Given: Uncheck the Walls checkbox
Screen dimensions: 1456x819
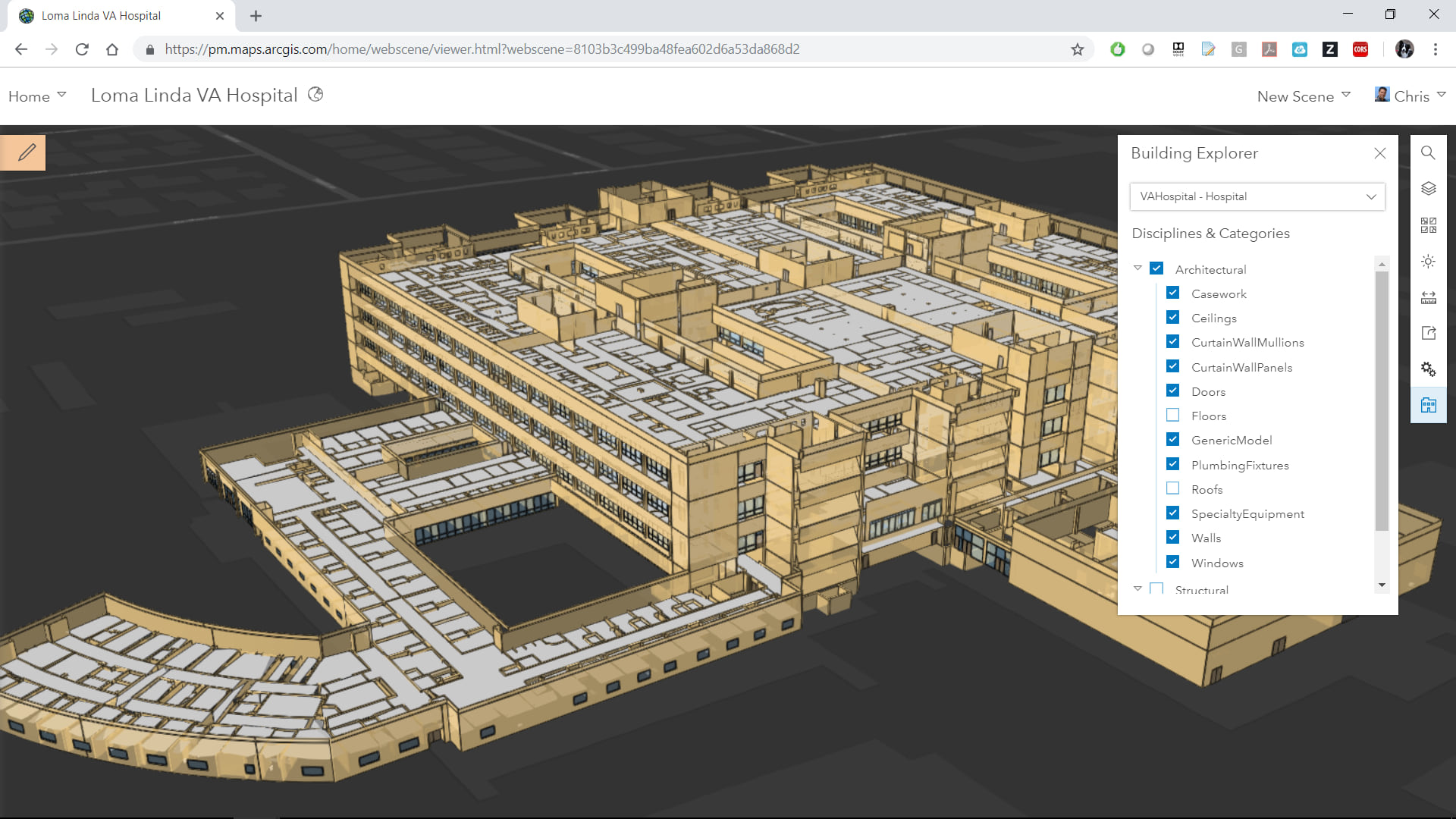Looking at the screenshot, I should [1172, 538].
